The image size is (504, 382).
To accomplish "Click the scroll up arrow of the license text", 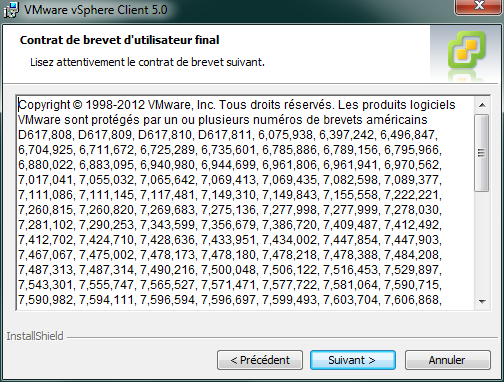I will (x=482, y=105).
